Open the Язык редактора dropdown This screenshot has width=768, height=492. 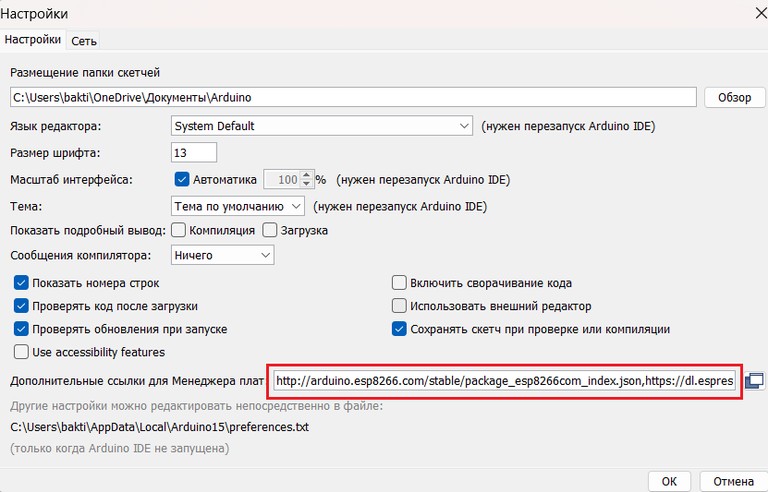pyautogui.click(x=321, y=126)
